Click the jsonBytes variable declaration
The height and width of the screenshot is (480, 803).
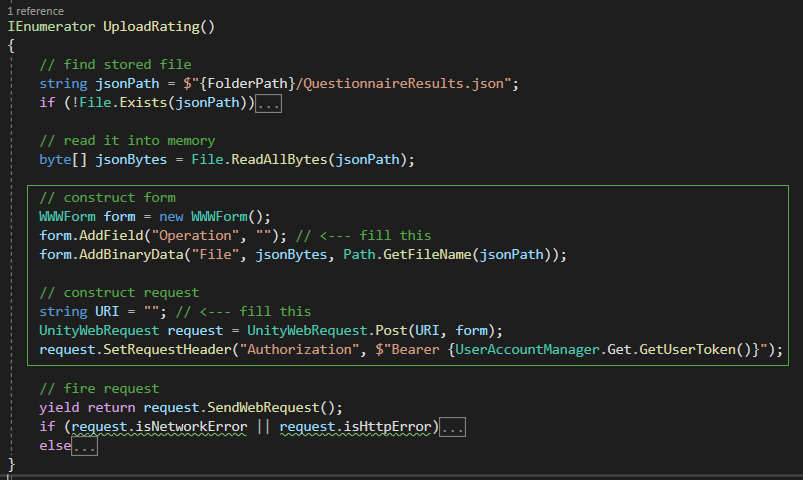pos(132,159)
